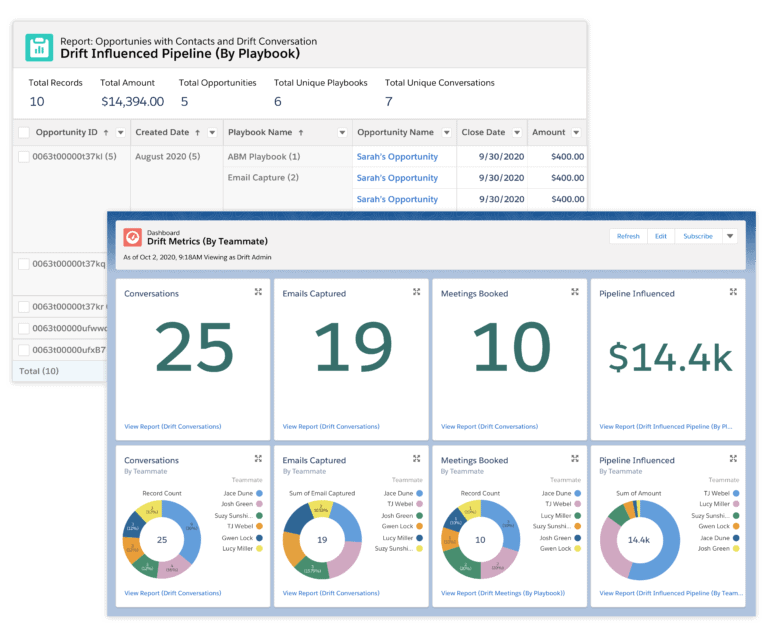The width and height of the screenshot is (768, 632).
Task: Toggle the select-all checkbox in table header
Action: (x=24, y=132)
